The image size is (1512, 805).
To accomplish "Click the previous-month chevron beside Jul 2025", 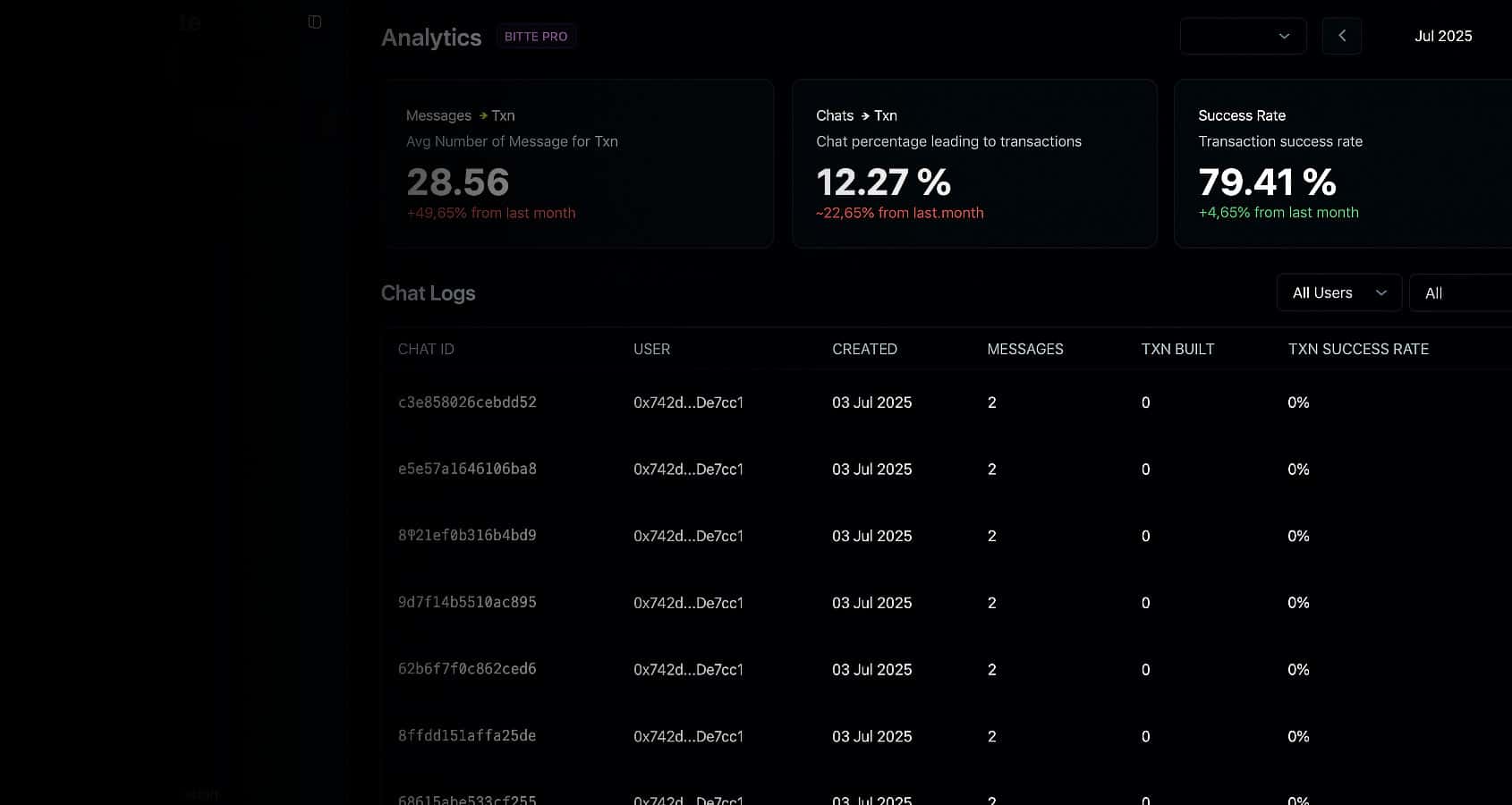I will click(1341, 36).
